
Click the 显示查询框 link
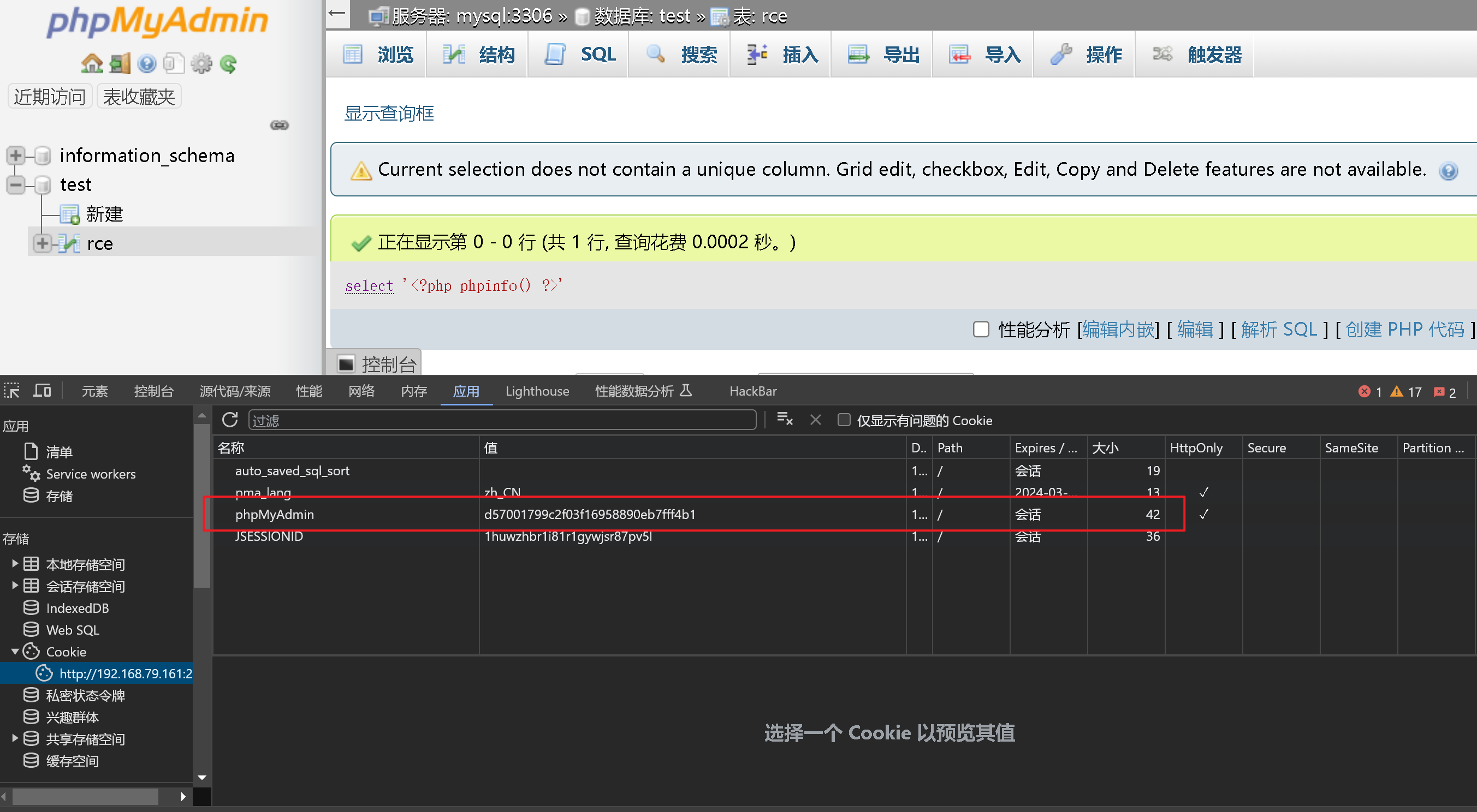[x=389, y=114]
